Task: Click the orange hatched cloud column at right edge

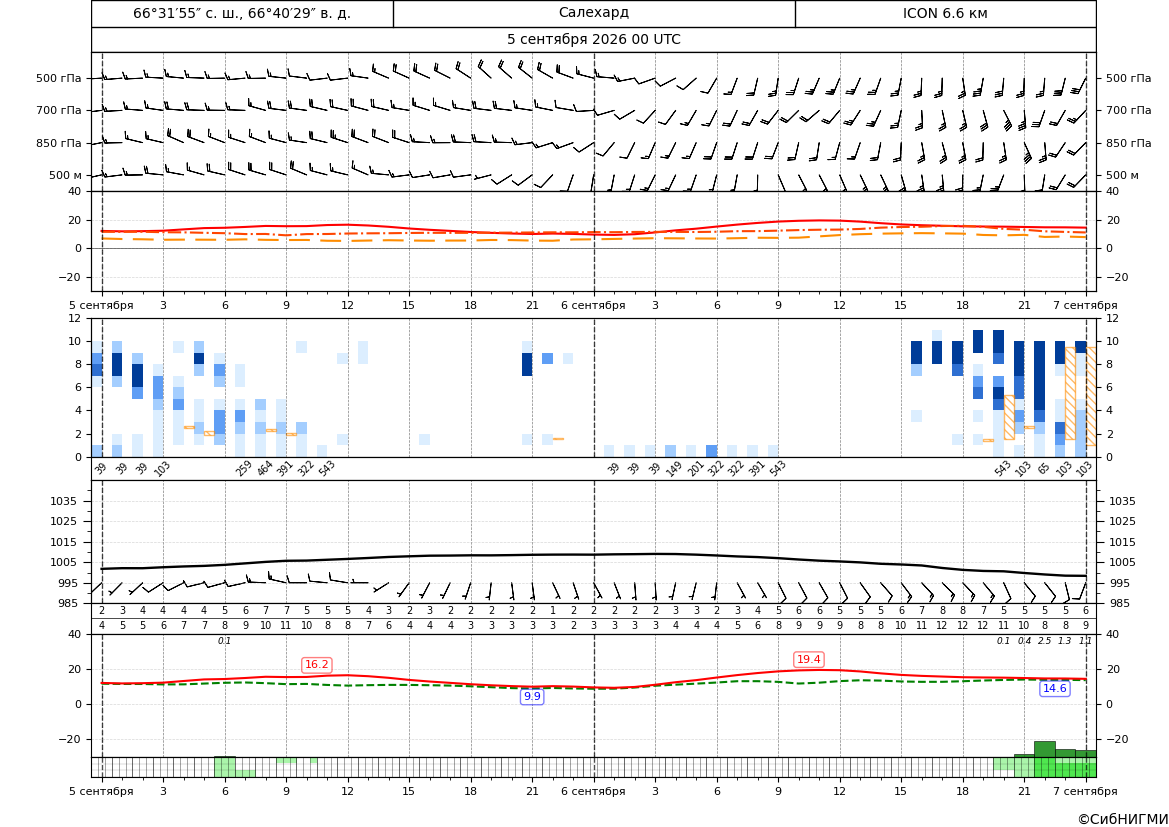Action: coord(1091,396)
